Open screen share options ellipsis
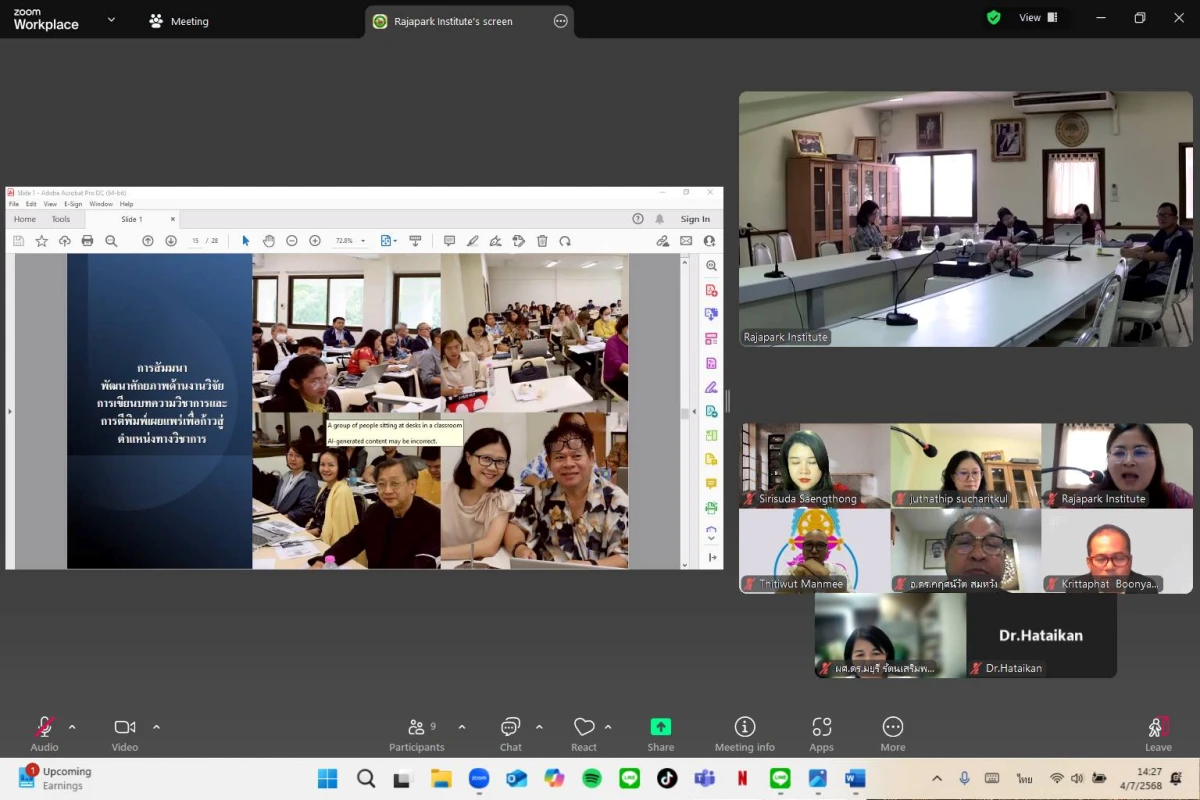Screen dimensions: 1200x800 [x=560, y=21]
